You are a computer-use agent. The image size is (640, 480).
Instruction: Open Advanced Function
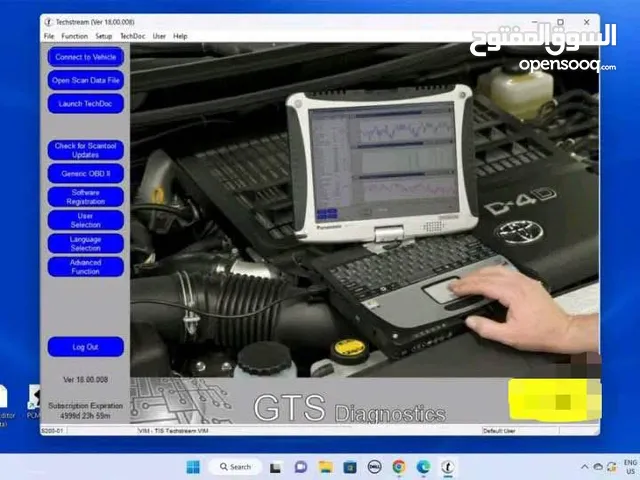point(86,267)
